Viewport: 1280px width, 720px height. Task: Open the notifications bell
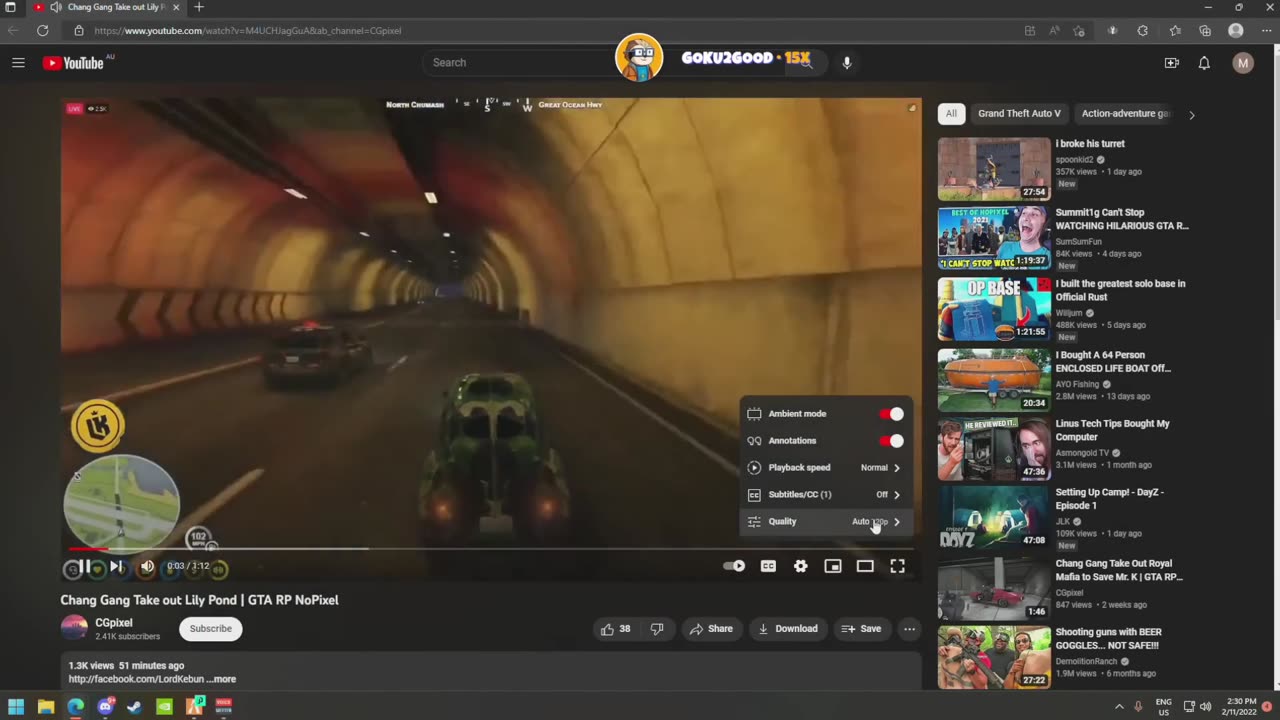[1204, 63]
